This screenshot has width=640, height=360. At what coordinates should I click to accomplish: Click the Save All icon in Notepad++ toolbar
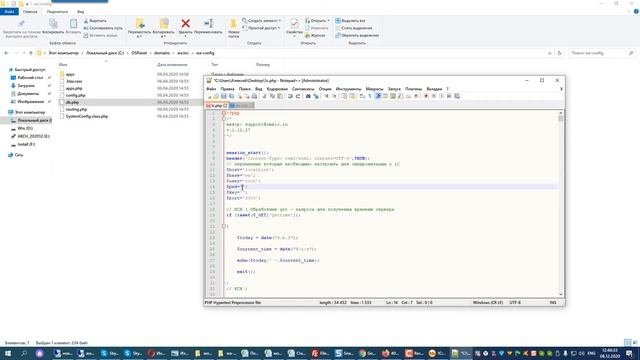(x=231, y=96)
